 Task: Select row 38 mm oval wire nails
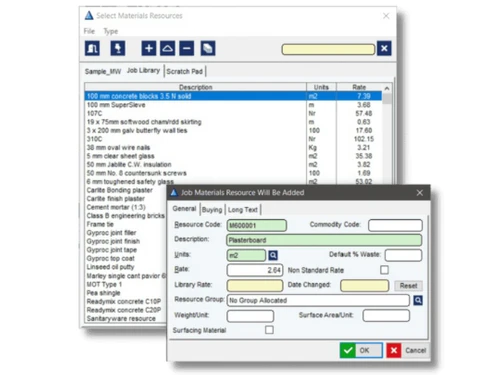[233, 147]
